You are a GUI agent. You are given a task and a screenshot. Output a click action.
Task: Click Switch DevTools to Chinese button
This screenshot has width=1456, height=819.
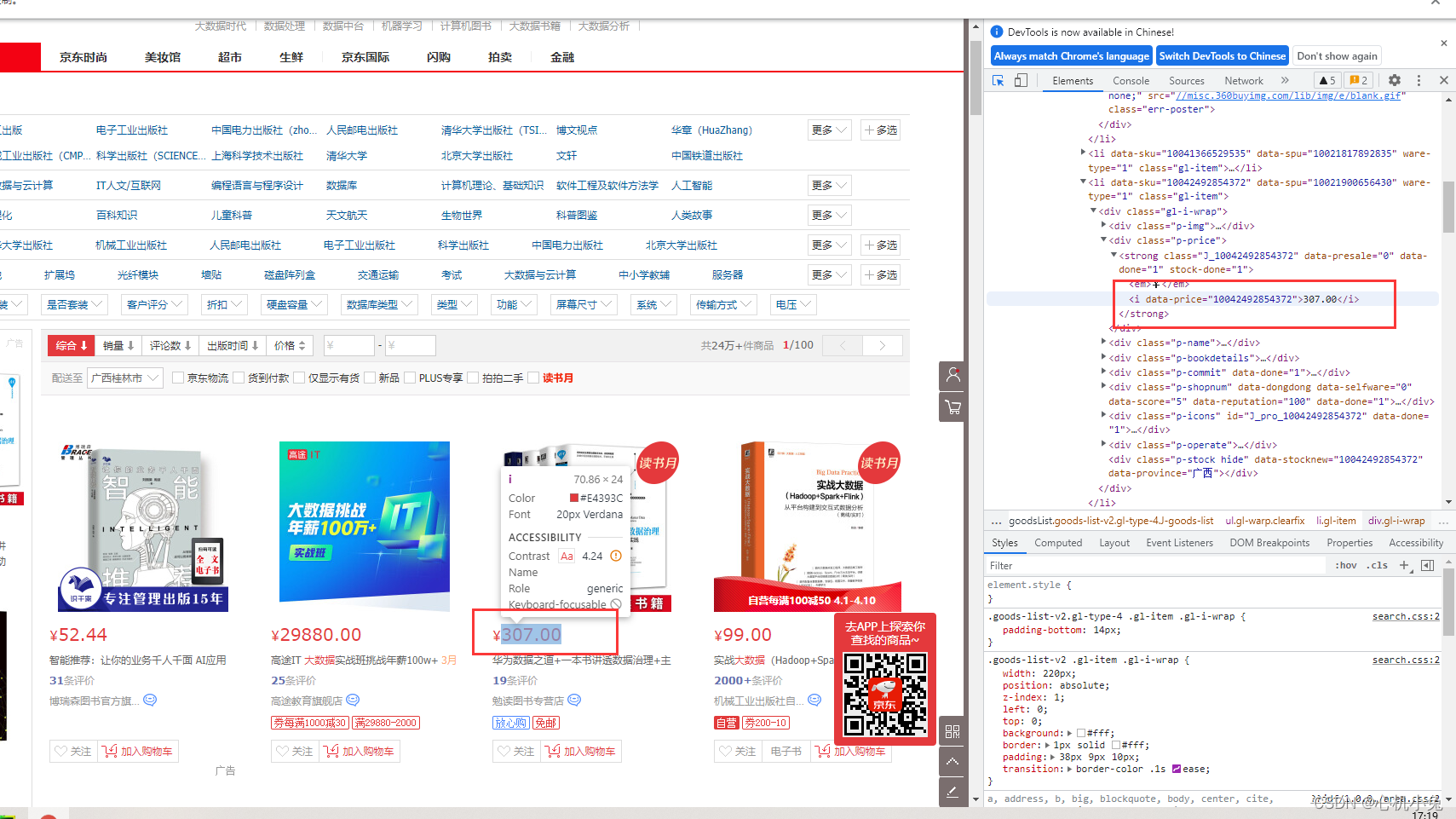pos(1223,56)
